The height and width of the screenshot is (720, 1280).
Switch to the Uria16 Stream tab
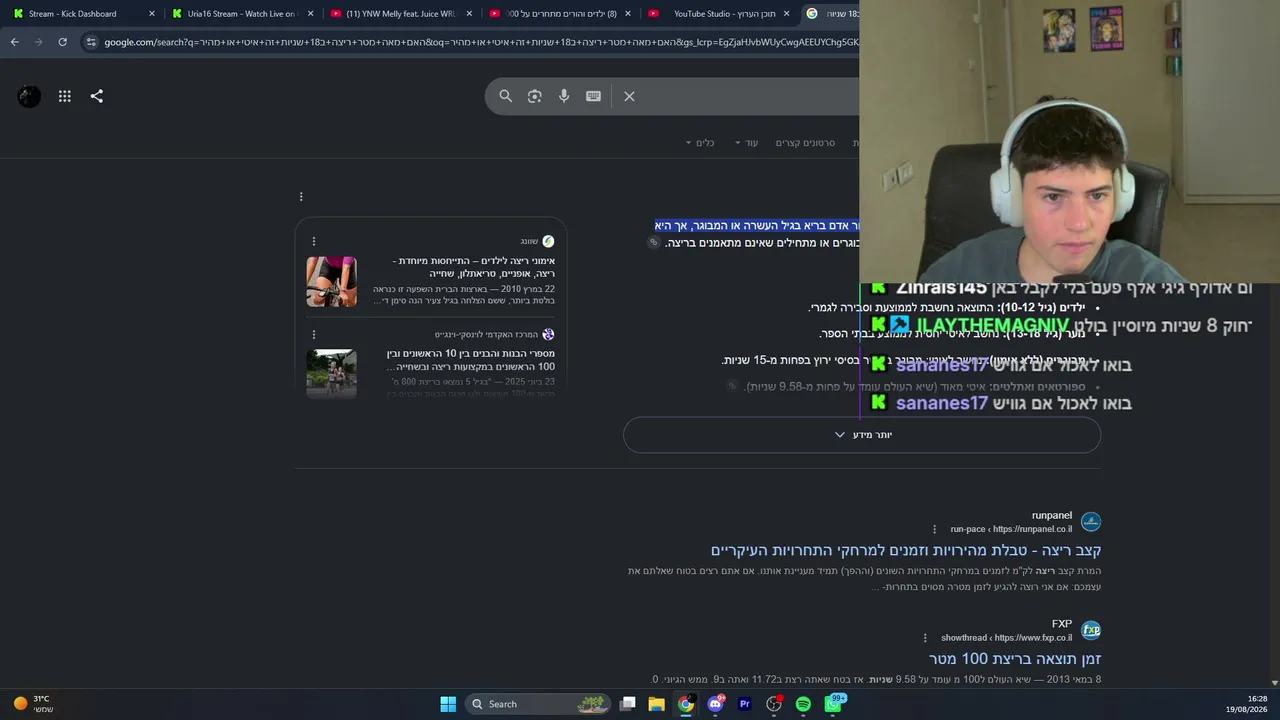pos(240,14)
